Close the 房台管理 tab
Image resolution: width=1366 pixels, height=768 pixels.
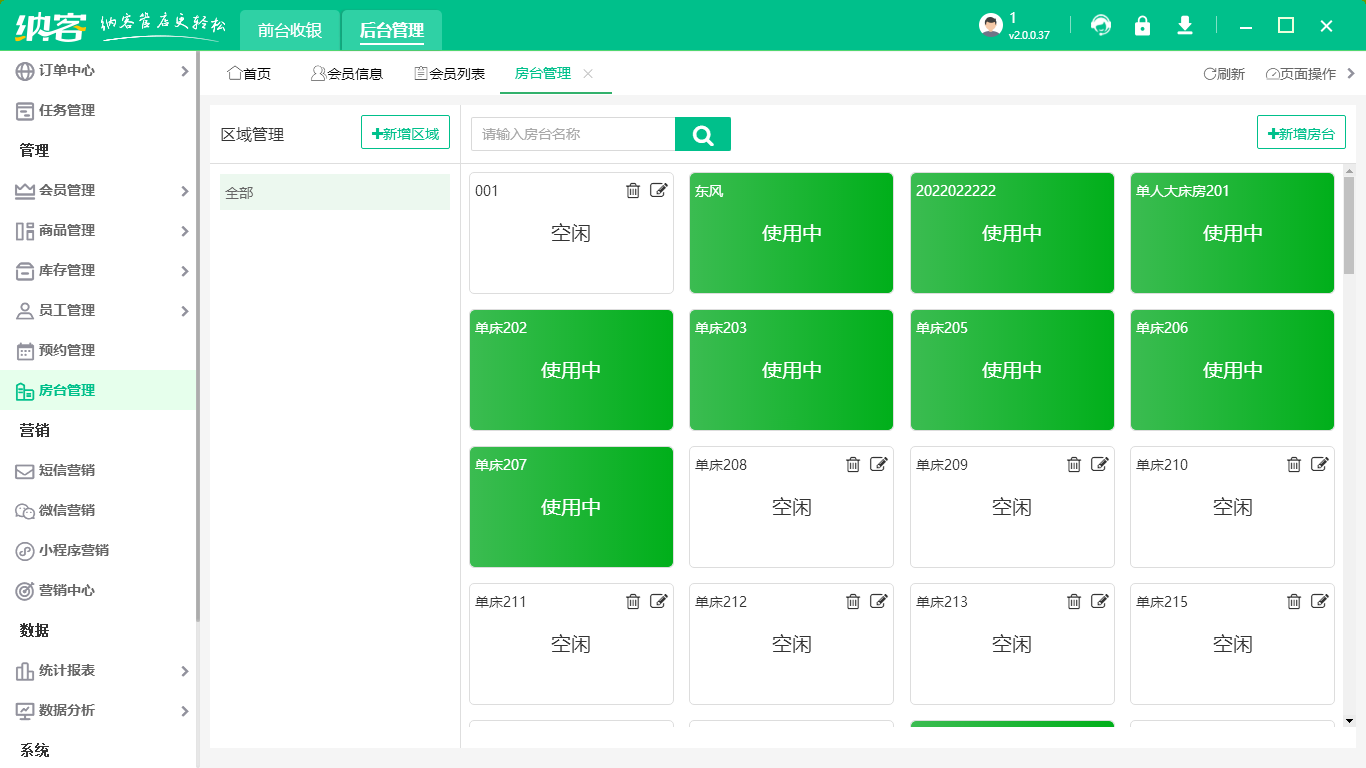588,74
